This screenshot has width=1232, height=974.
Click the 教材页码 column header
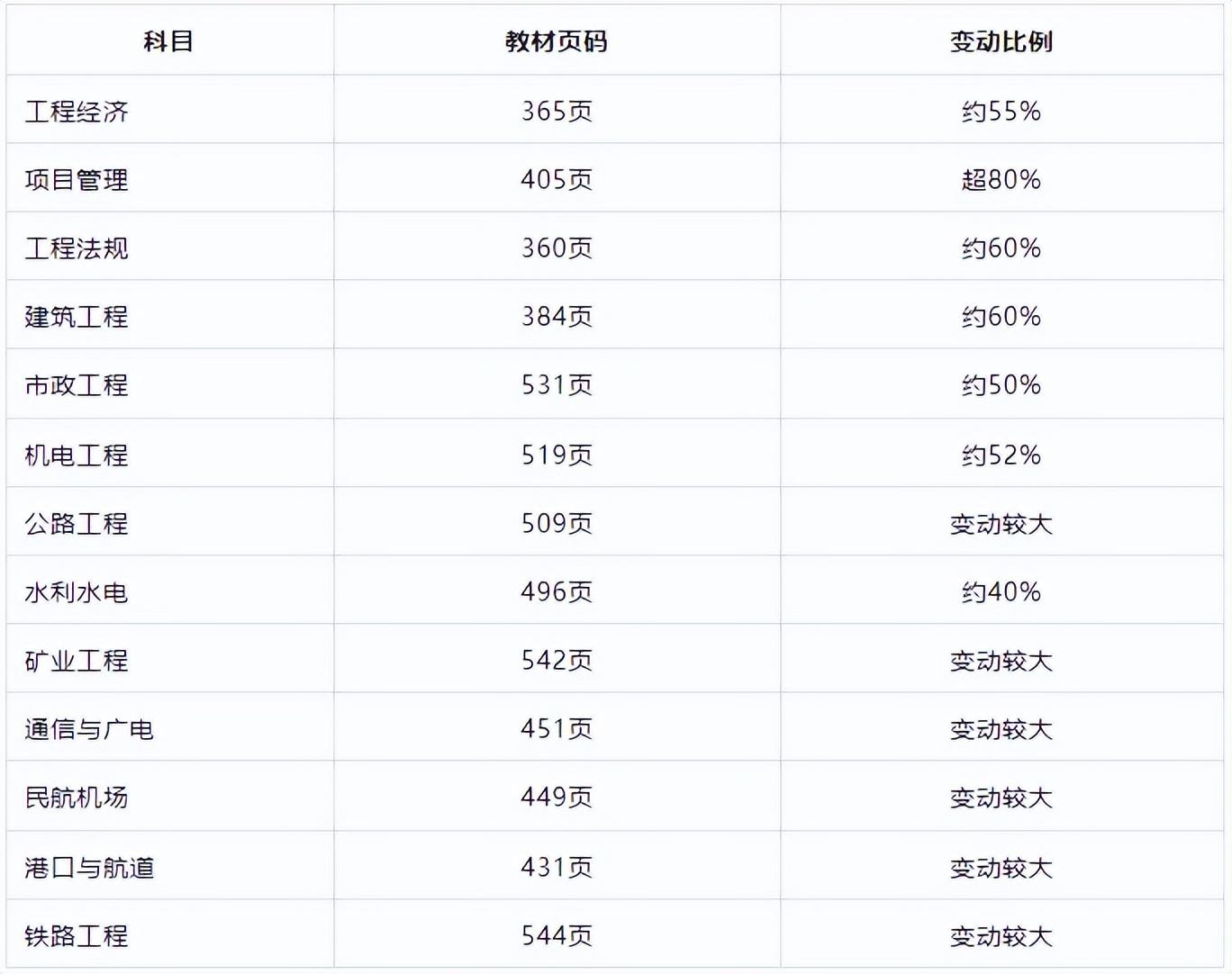[x=556, y=41]
